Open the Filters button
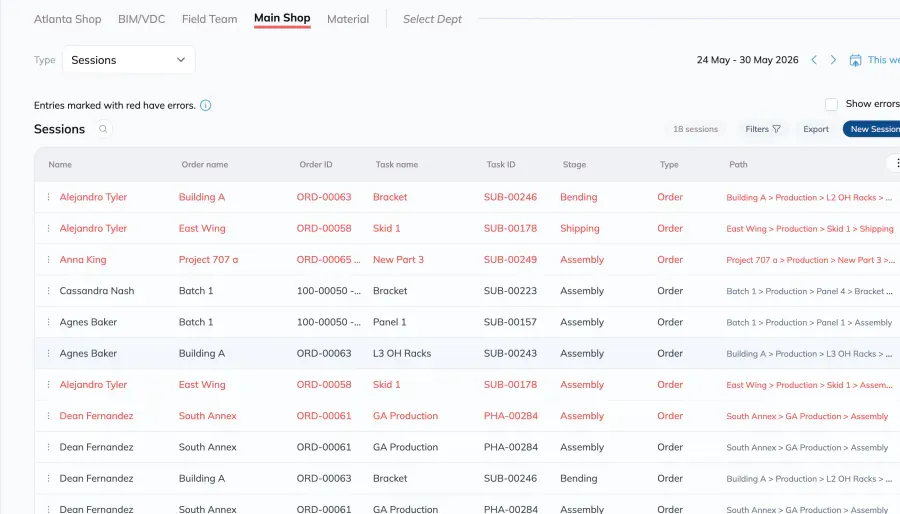This screenshot has height=514, width=900. click(x=763, y=129)
